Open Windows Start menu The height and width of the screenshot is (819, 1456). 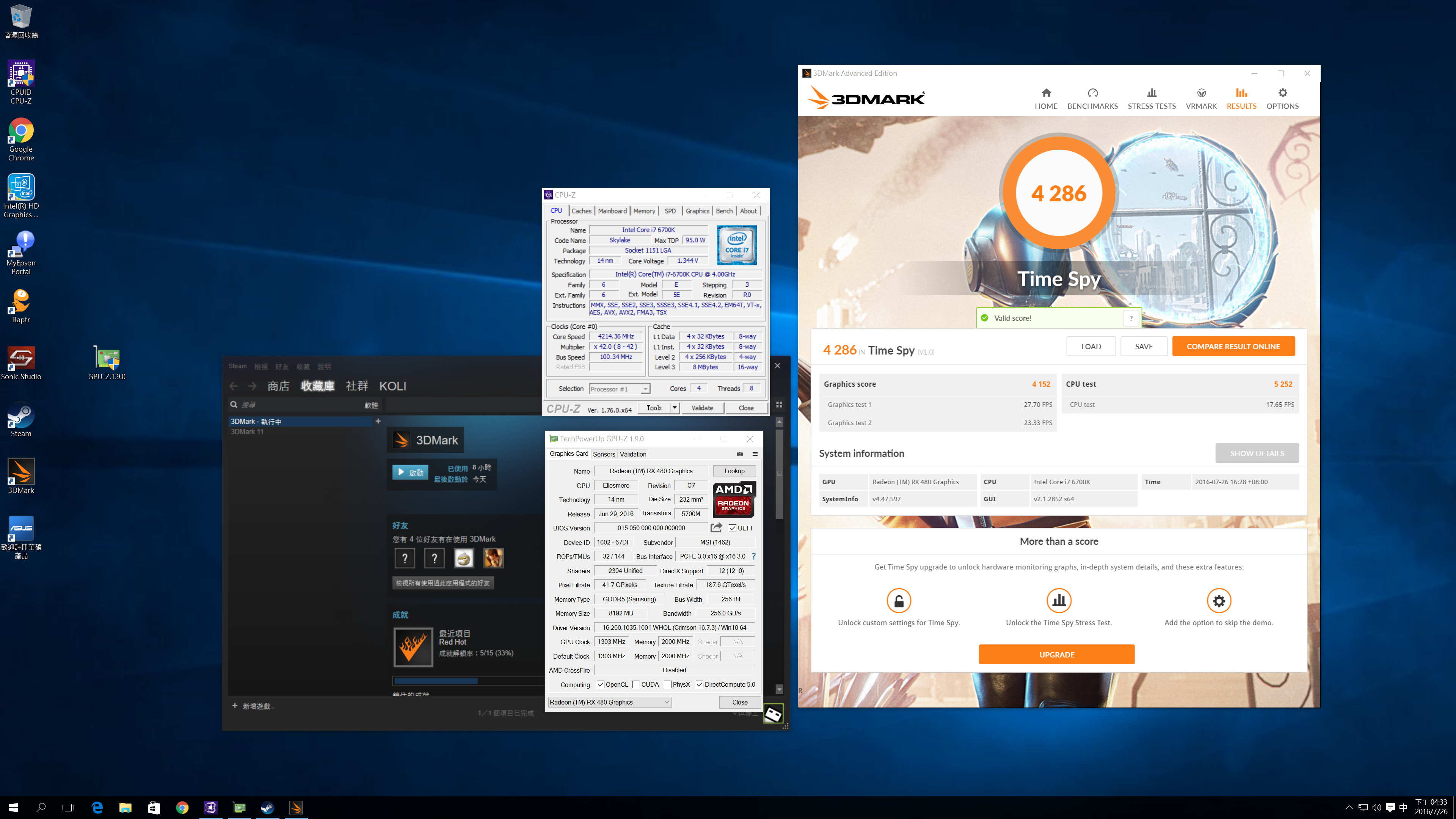tap(14, 808)
